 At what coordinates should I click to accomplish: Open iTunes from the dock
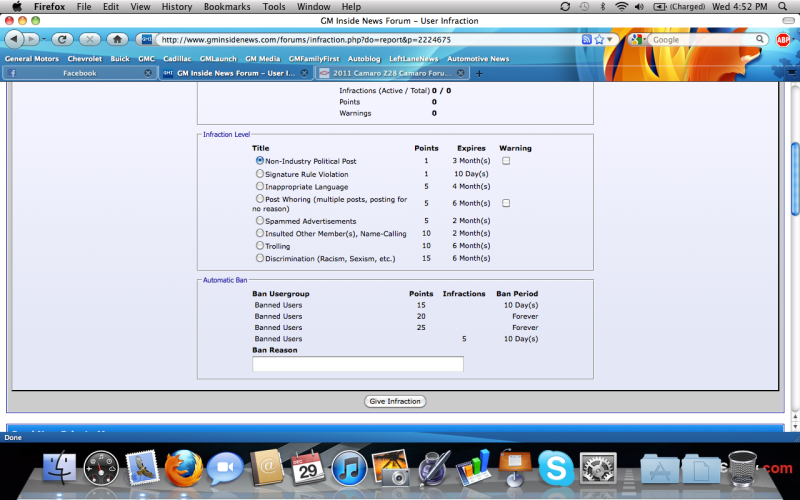347,467
